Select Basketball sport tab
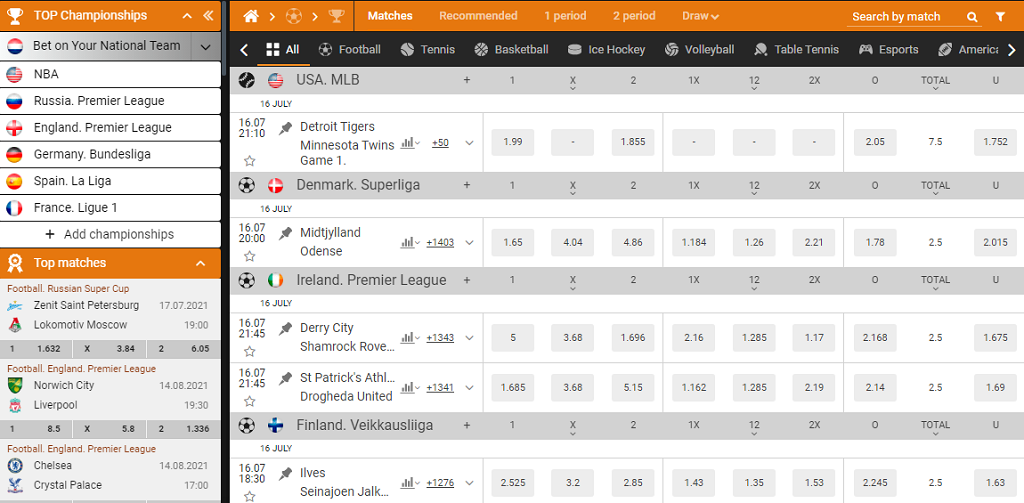1024x503 pixels. coord(511,50)
